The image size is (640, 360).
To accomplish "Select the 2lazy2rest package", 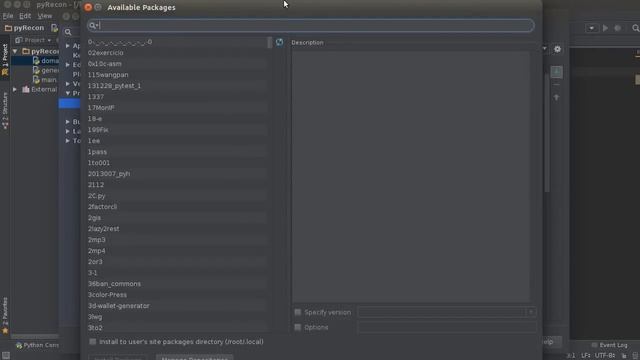I will (177, 229).
